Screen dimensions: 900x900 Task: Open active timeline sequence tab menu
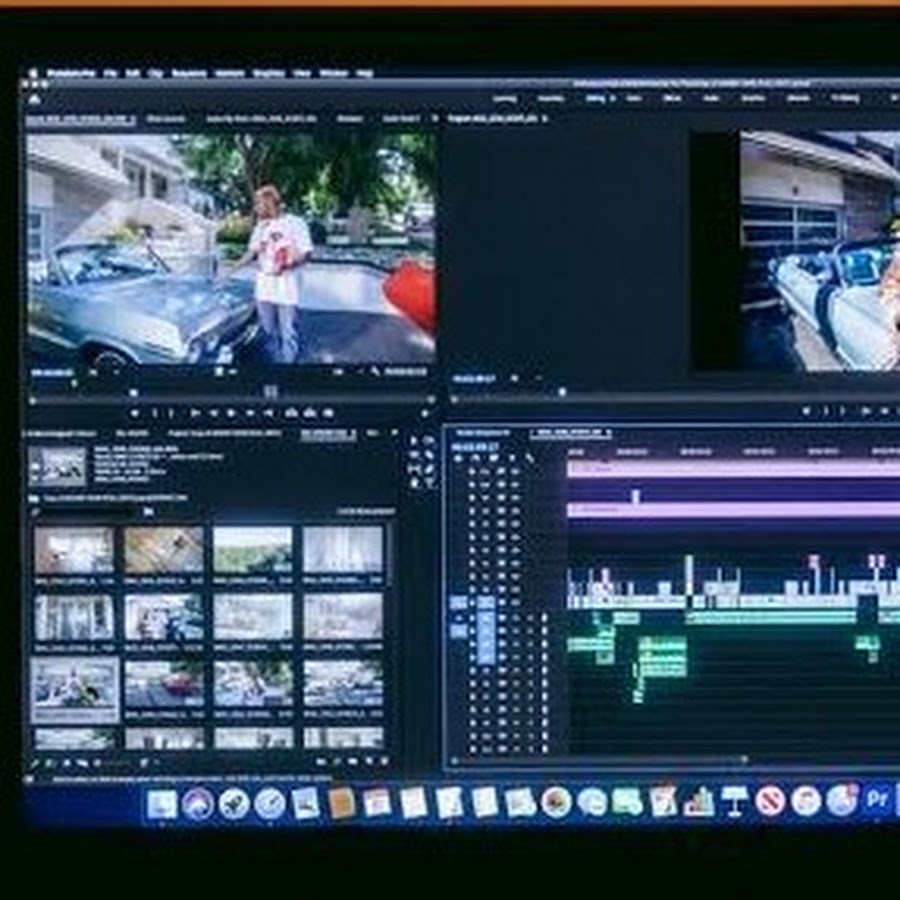608,432
